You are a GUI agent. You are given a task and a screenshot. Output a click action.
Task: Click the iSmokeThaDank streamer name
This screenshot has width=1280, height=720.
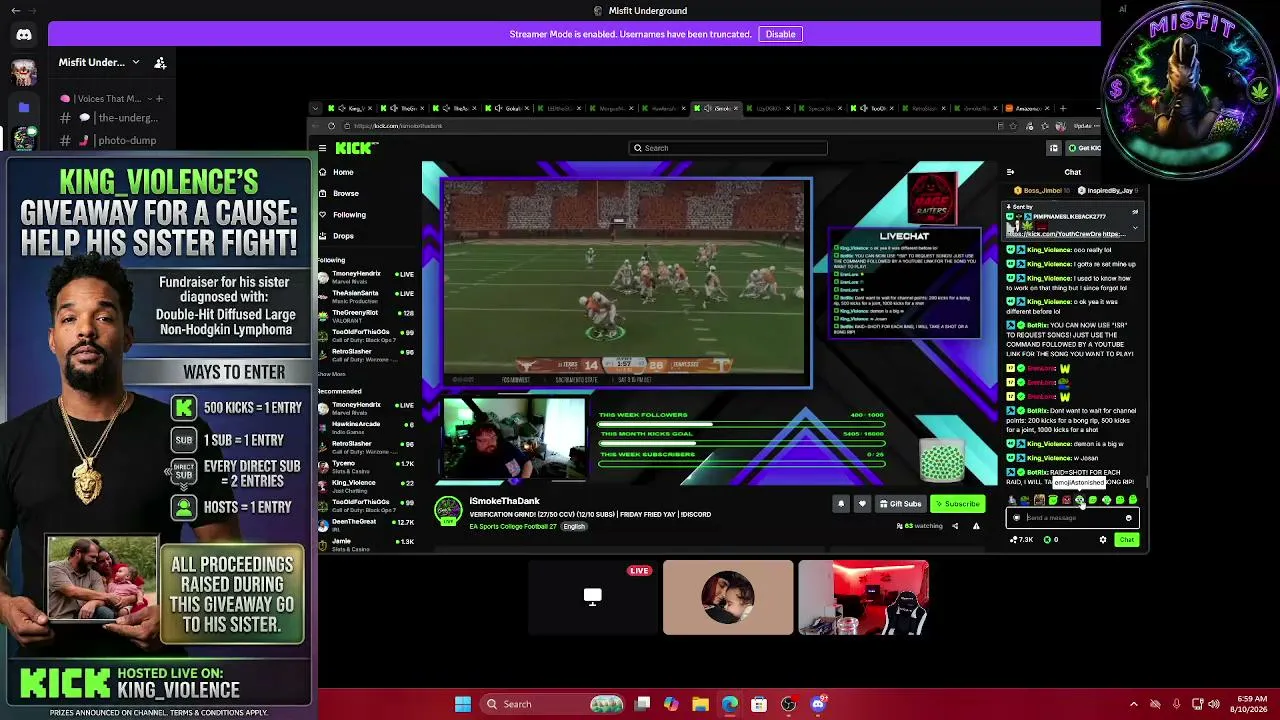504,501
